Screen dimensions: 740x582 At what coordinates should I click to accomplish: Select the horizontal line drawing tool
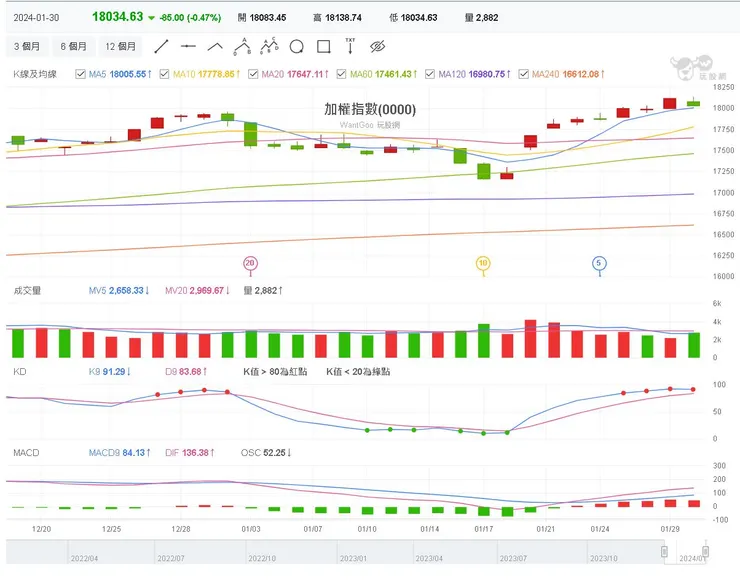click(188, 46)
